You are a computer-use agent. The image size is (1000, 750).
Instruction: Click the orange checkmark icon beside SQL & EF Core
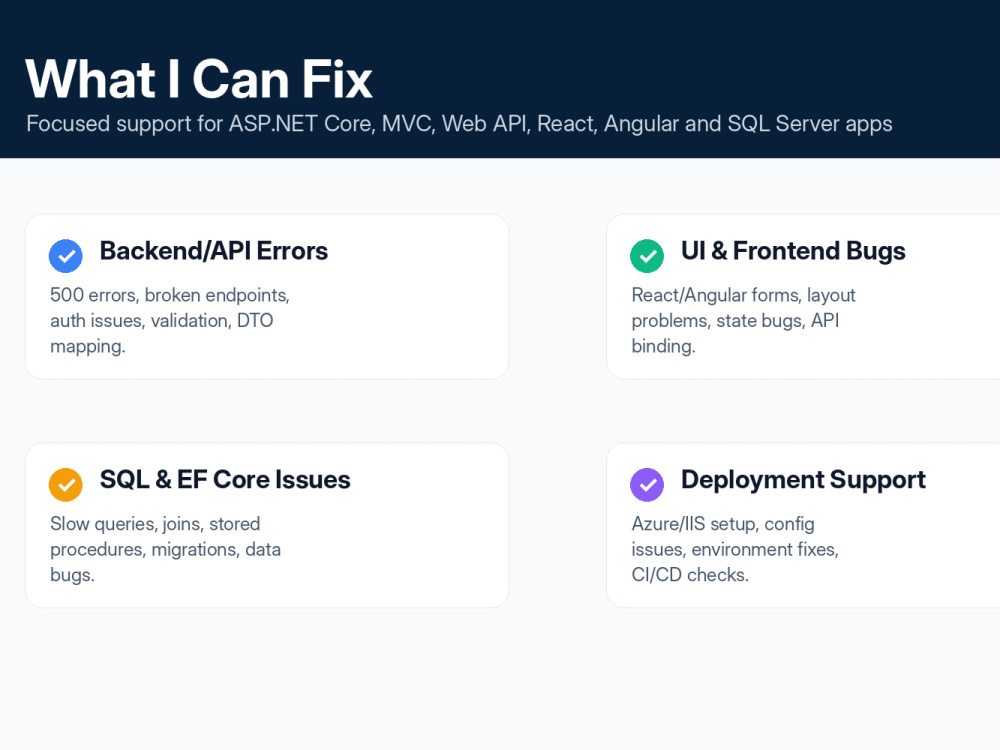click(66, 485)
